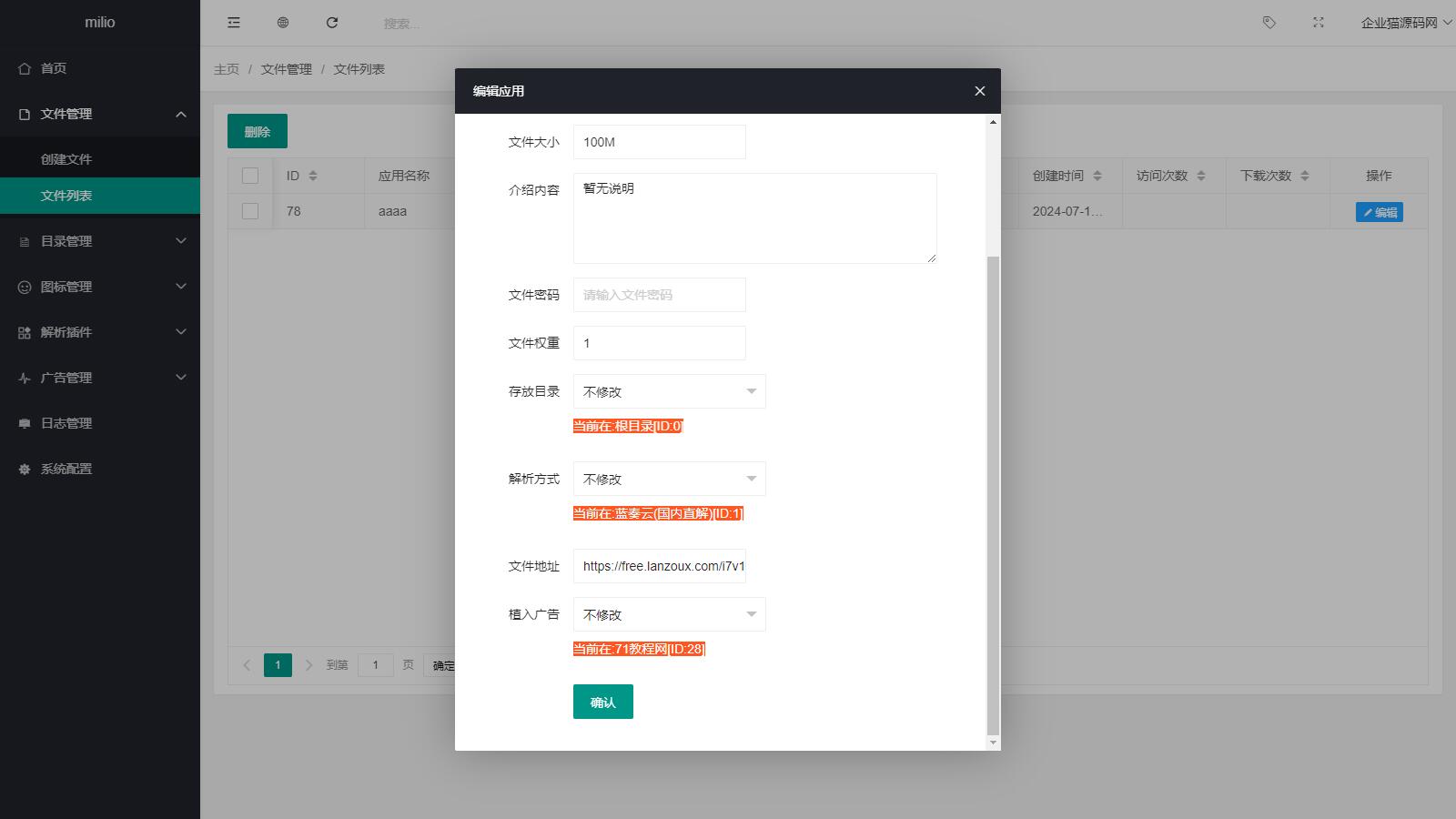Open the 存放目录 dropdown
1456x819 pixels.
pos(669,391)
